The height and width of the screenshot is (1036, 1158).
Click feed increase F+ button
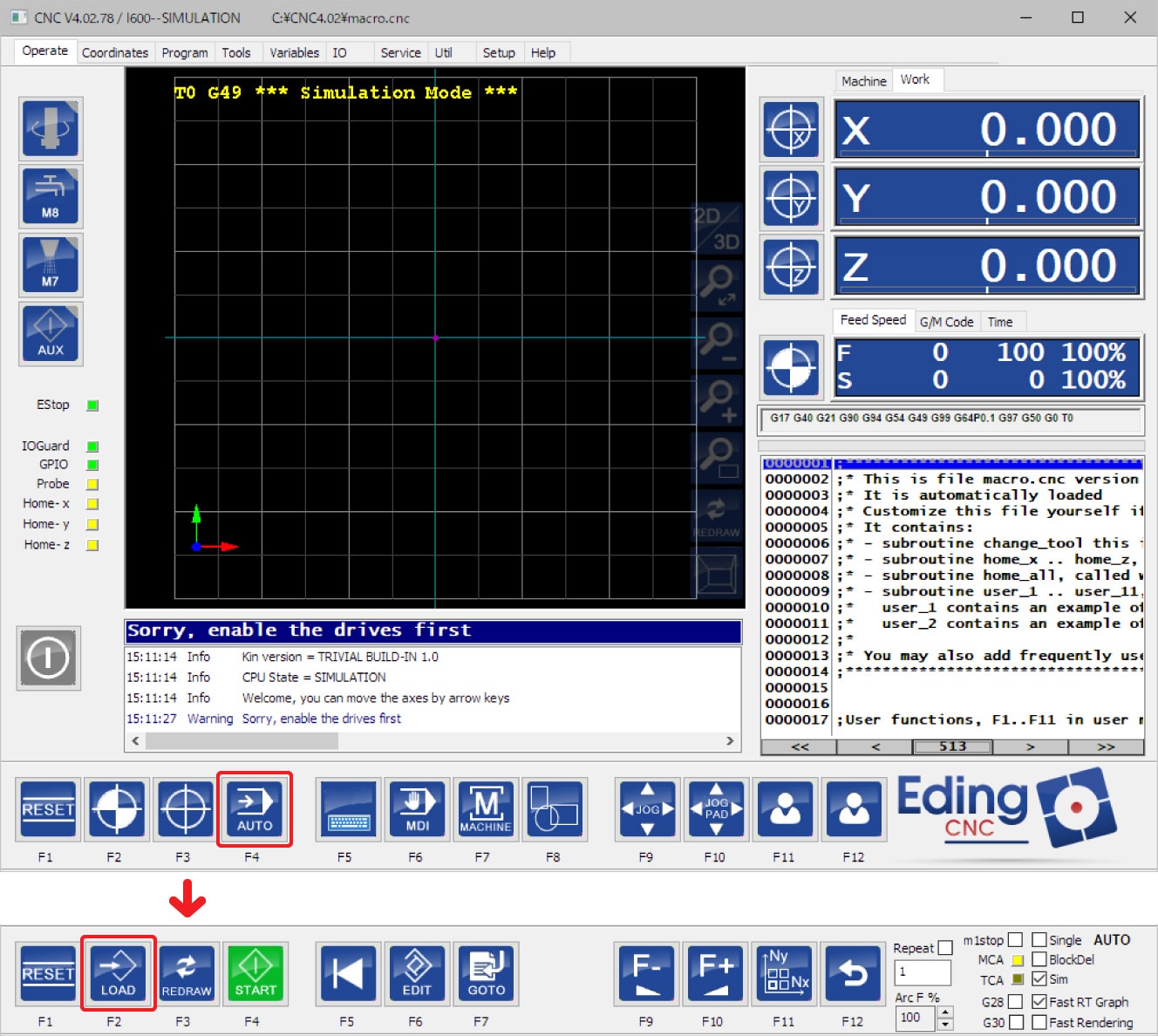tap(716, 973)
